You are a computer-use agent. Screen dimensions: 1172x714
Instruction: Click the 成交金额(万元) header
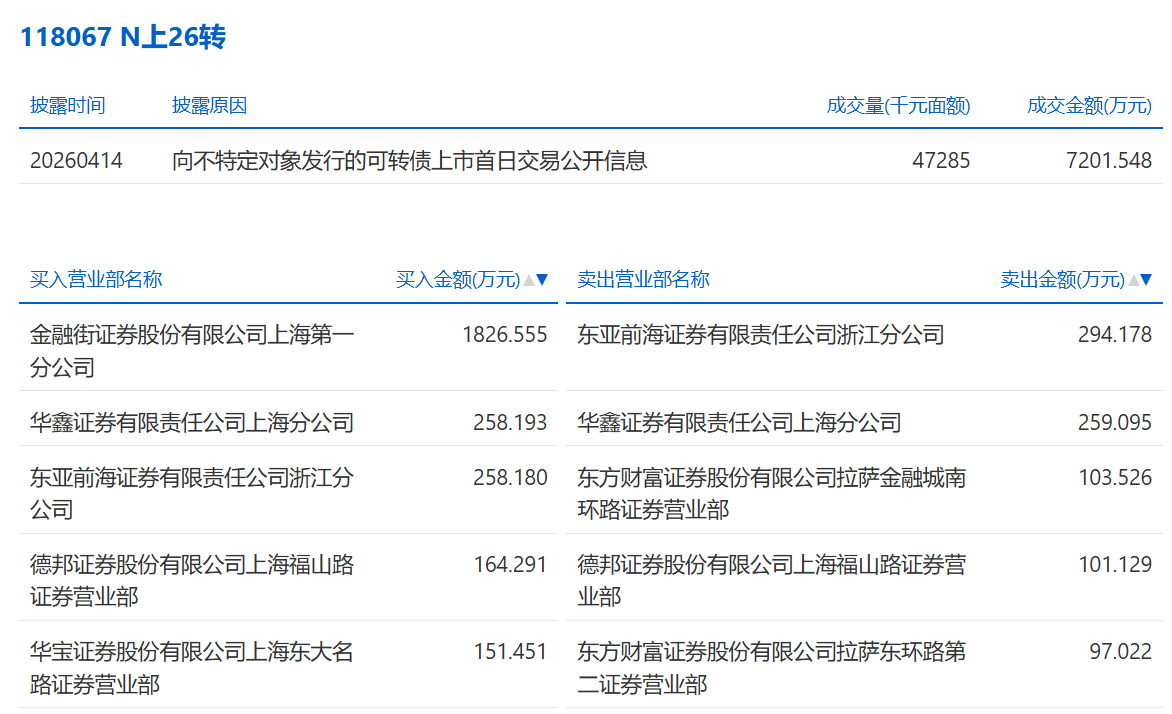(x=1089, y=106)
